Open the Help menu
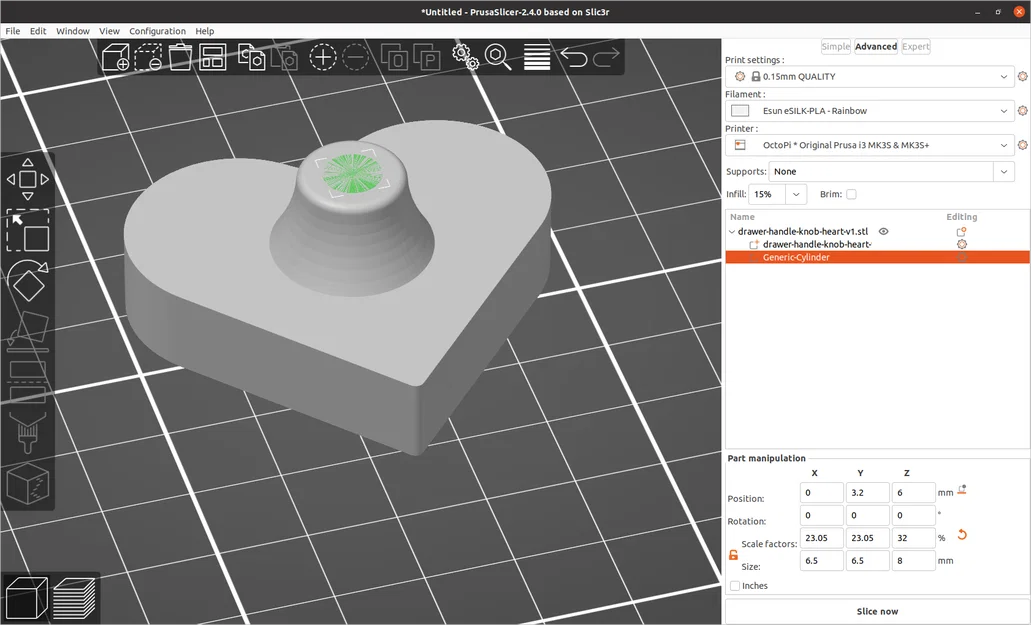1031x625 pixels. click(x=204, y=31)
